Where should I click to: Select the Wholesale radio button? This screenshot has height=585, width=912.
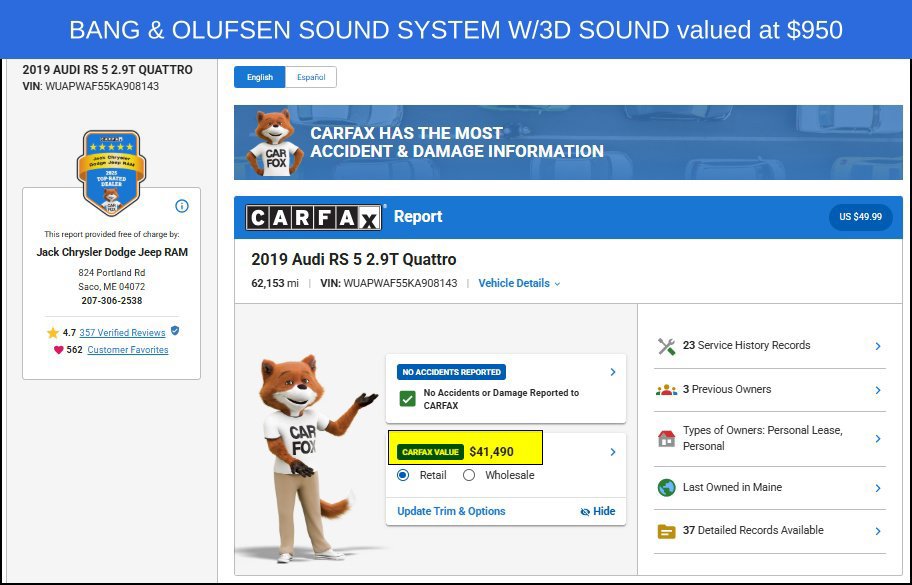pos(469,475)
